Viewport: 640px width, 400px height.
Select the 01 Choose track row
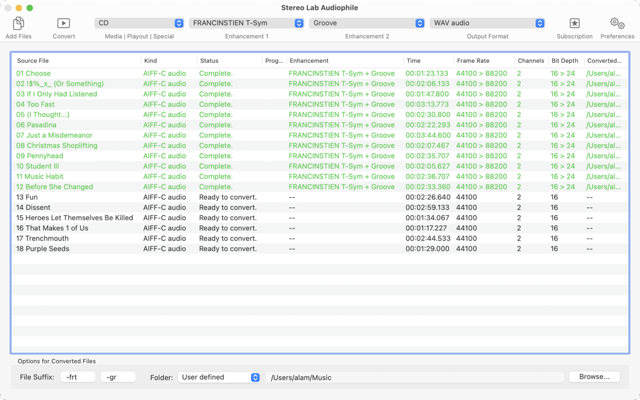[200, 74]
